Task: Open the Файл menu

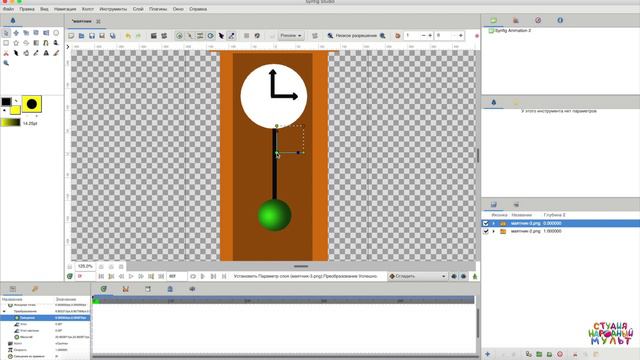Action: click(x=8, y=9)
